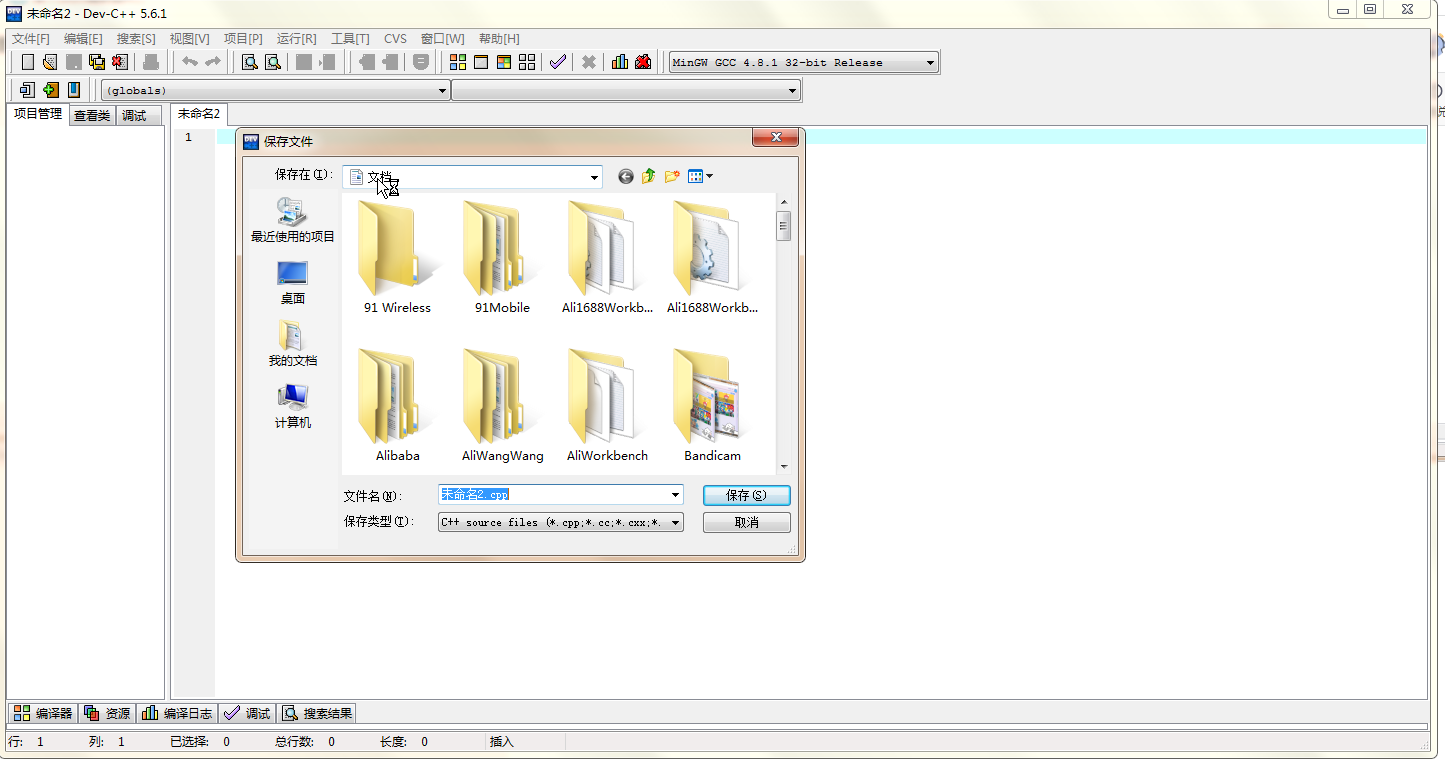The width and height of the screenshot is (1445, 759).
Task: Select Computer (计算机) in places bar
Action: coord(293,407)
